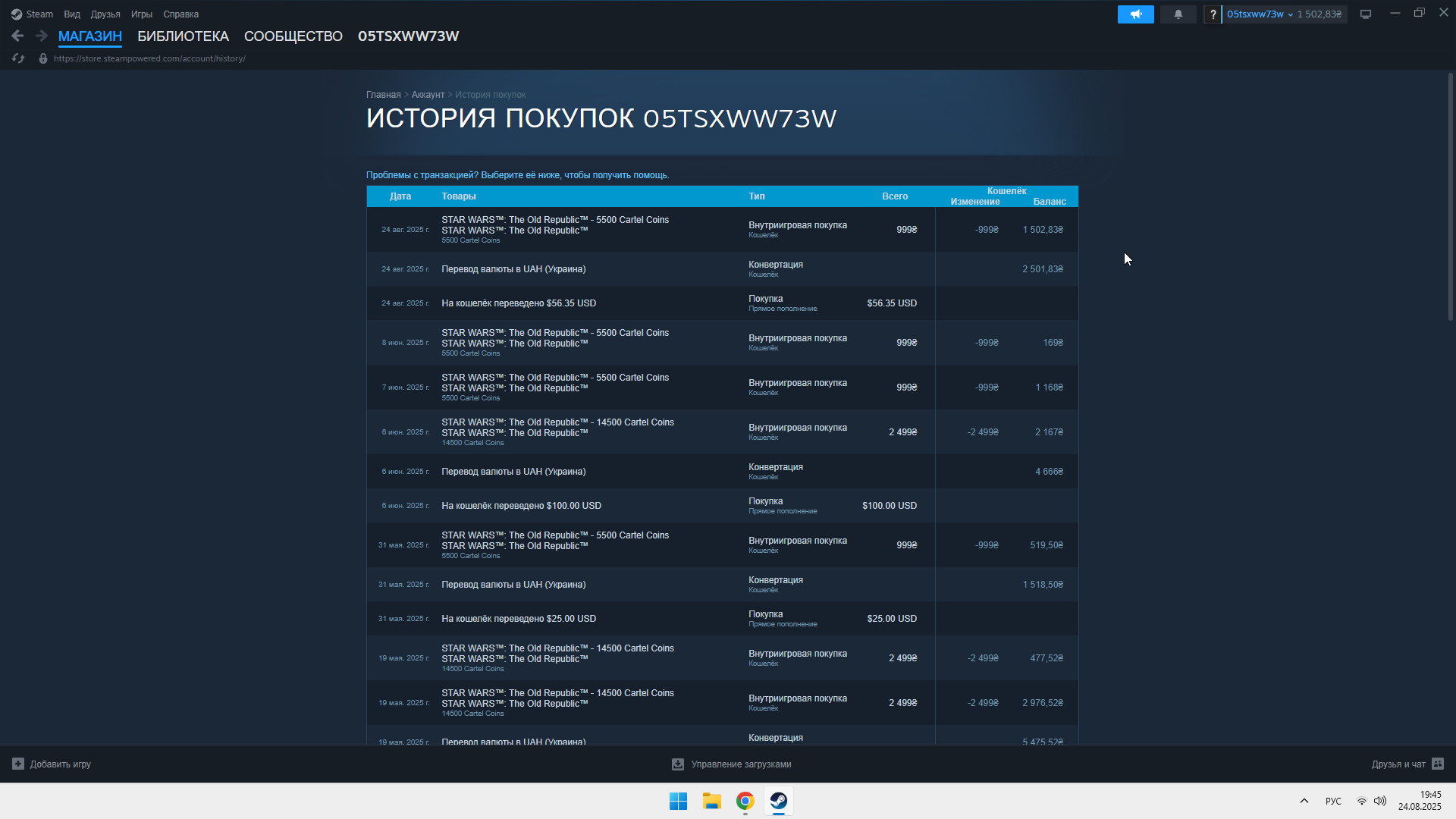Click the padlock site security icon
This screenshot has height=819, width=1456.
click(x=43, y=58)
